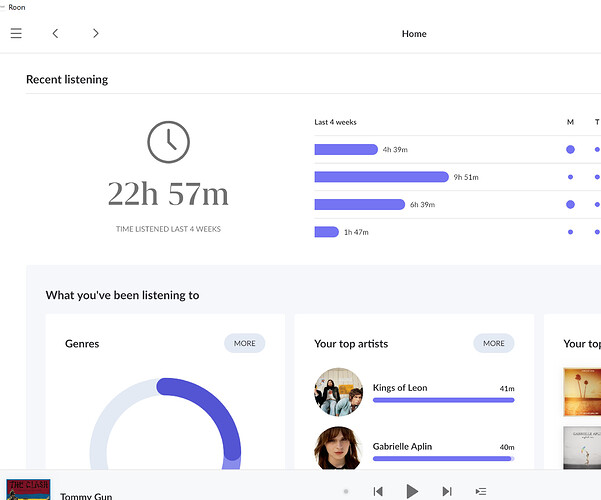The width and height of the screenshot is (601, 500).
Task: Open the Gabrielle Aplin album cover
Action: 582,448
